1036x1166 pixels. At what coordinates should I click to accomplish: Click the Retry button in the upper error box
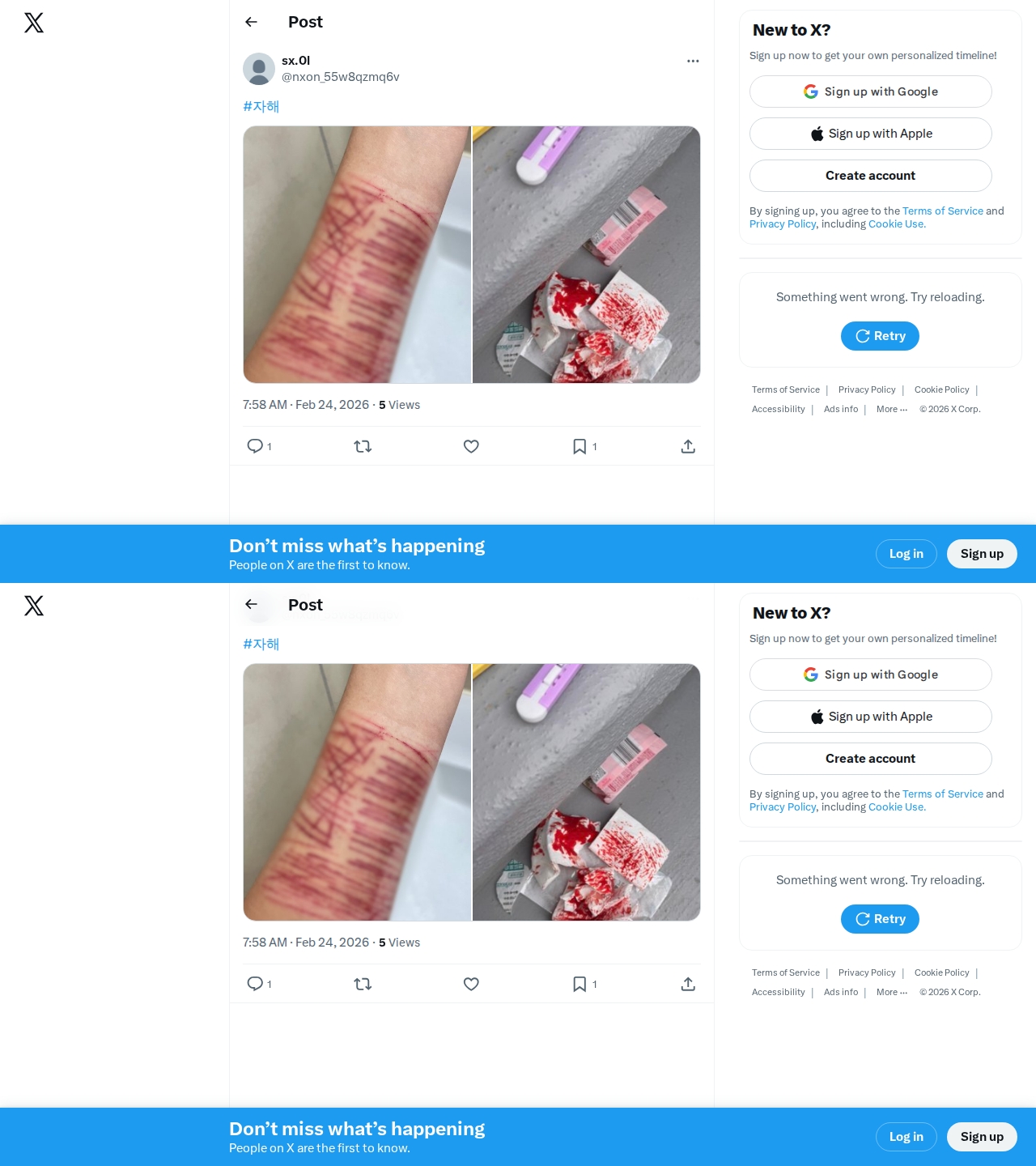click(880, 336)
